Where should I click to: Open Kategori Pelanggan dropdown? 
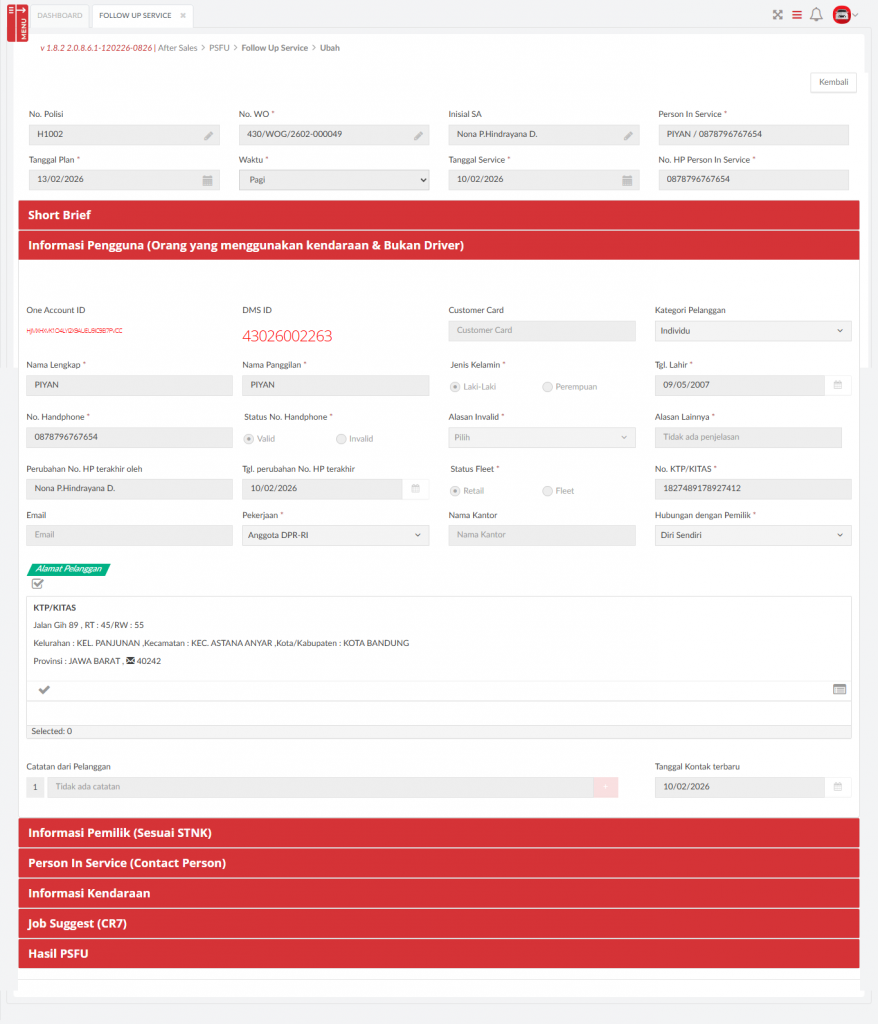754,331
